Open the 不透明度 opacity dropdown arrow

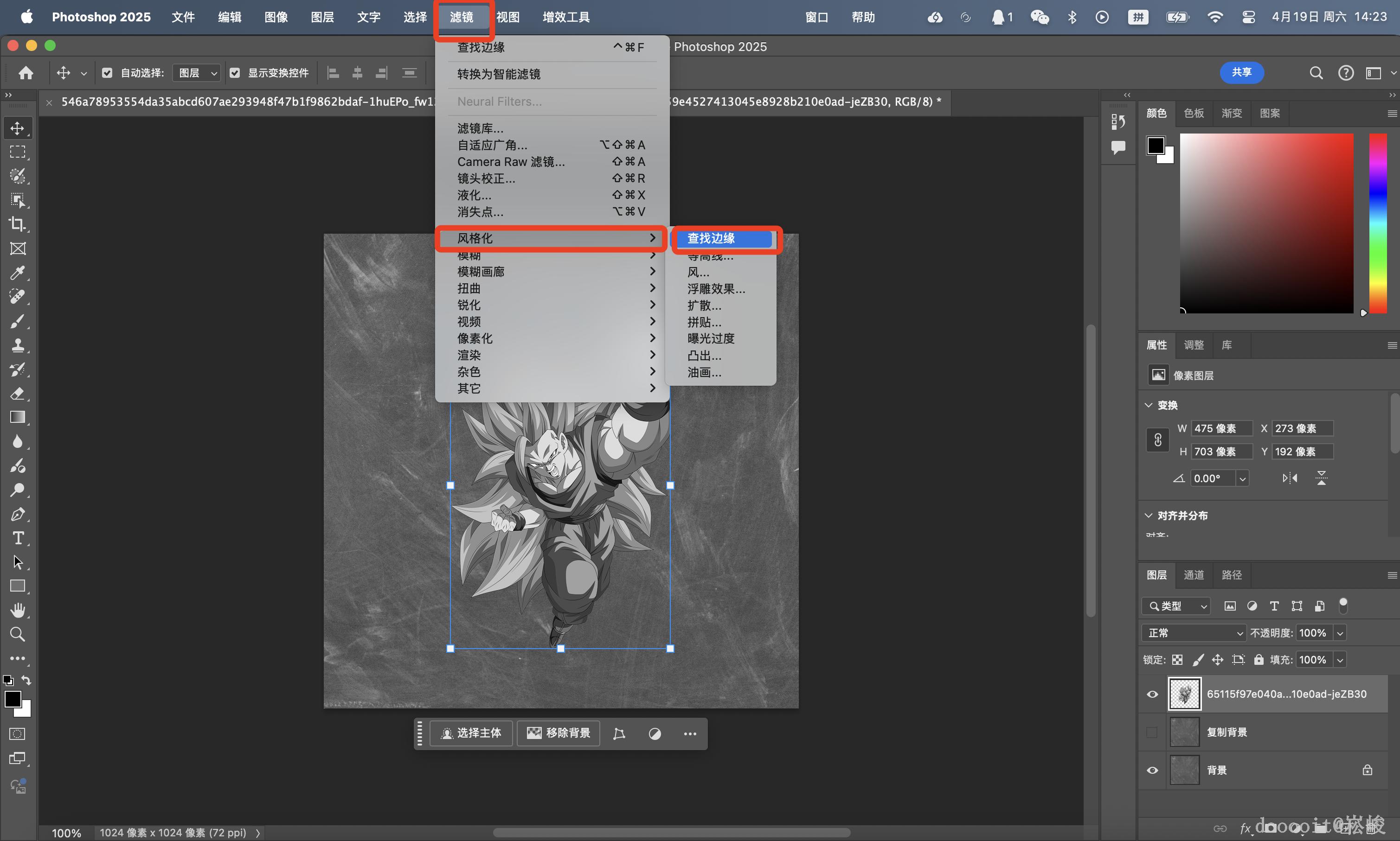tap(1341, 633)
